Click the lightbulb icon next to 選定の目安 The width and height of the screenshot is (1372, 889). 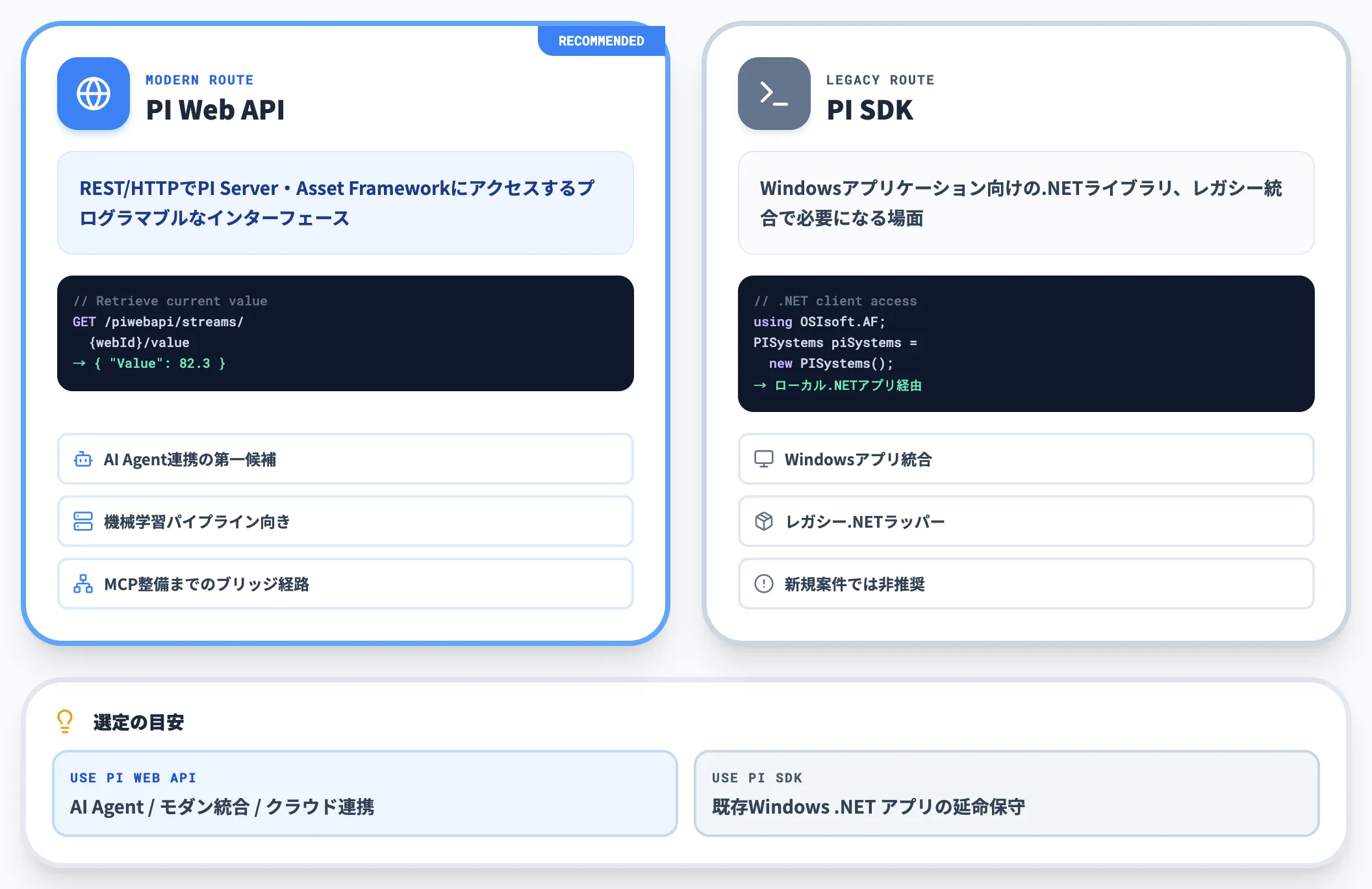click(x=65, y=721)
